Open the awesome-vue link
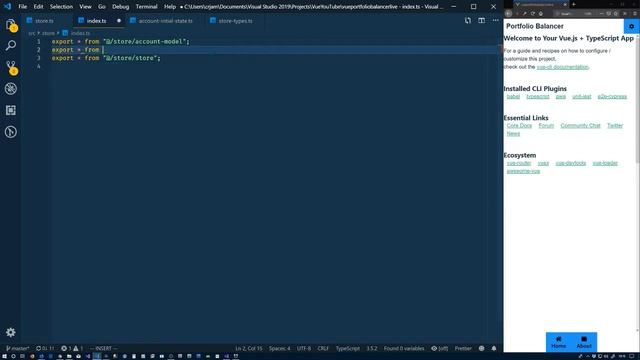640x360 pixels. pyautogui.click(x=523, y=171)
